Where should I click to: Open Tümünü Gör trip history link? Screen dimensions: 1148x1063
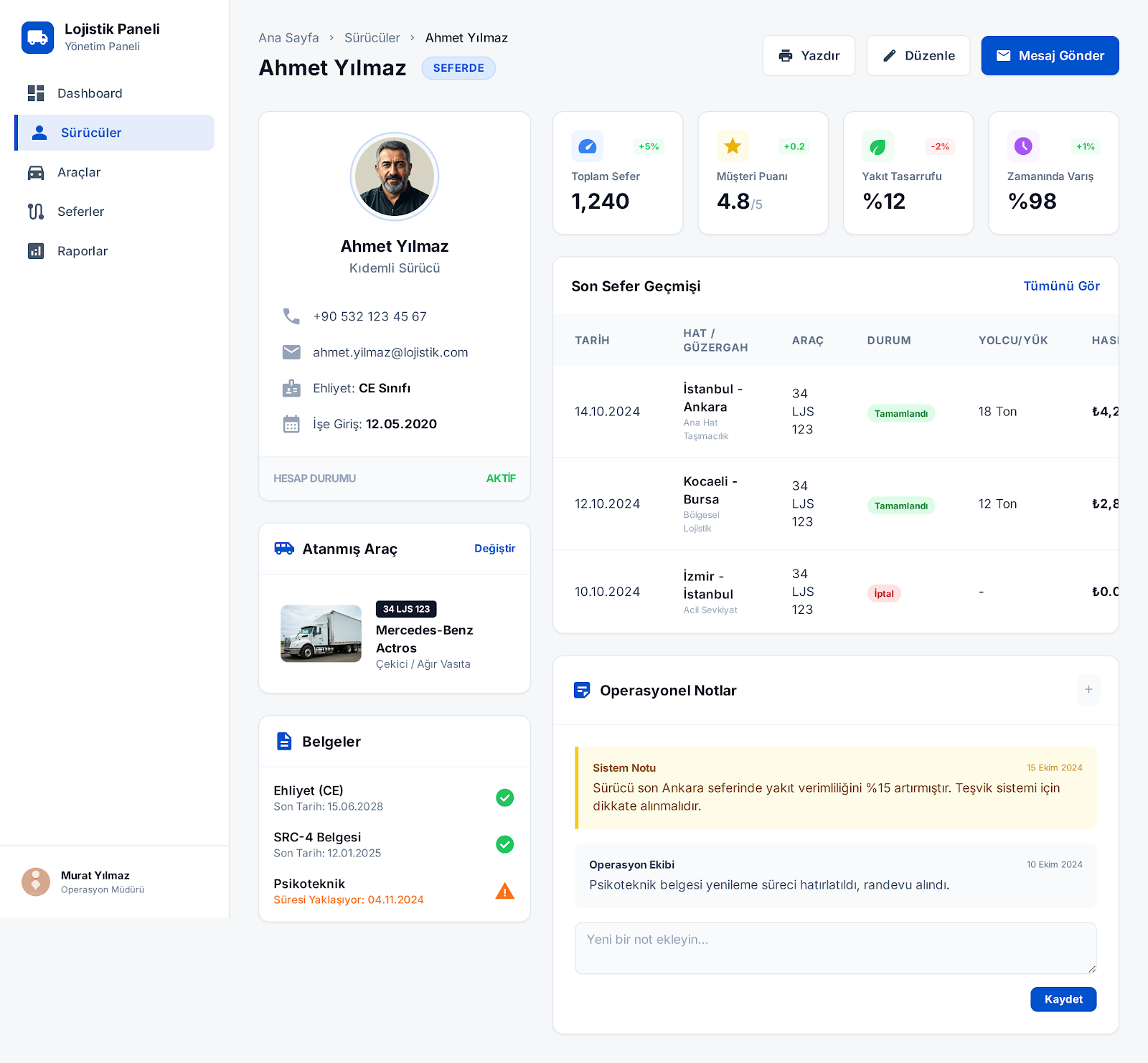[x=1061, y=286]
